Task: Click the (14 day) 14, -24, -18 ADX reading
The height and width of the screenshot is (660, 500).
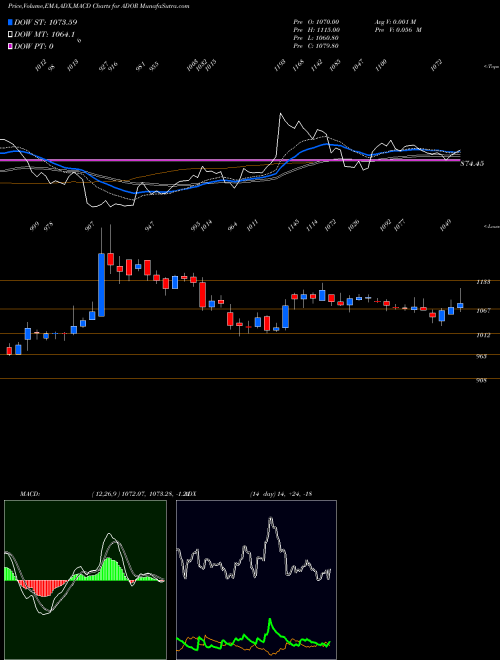Action: pos(280,493)
